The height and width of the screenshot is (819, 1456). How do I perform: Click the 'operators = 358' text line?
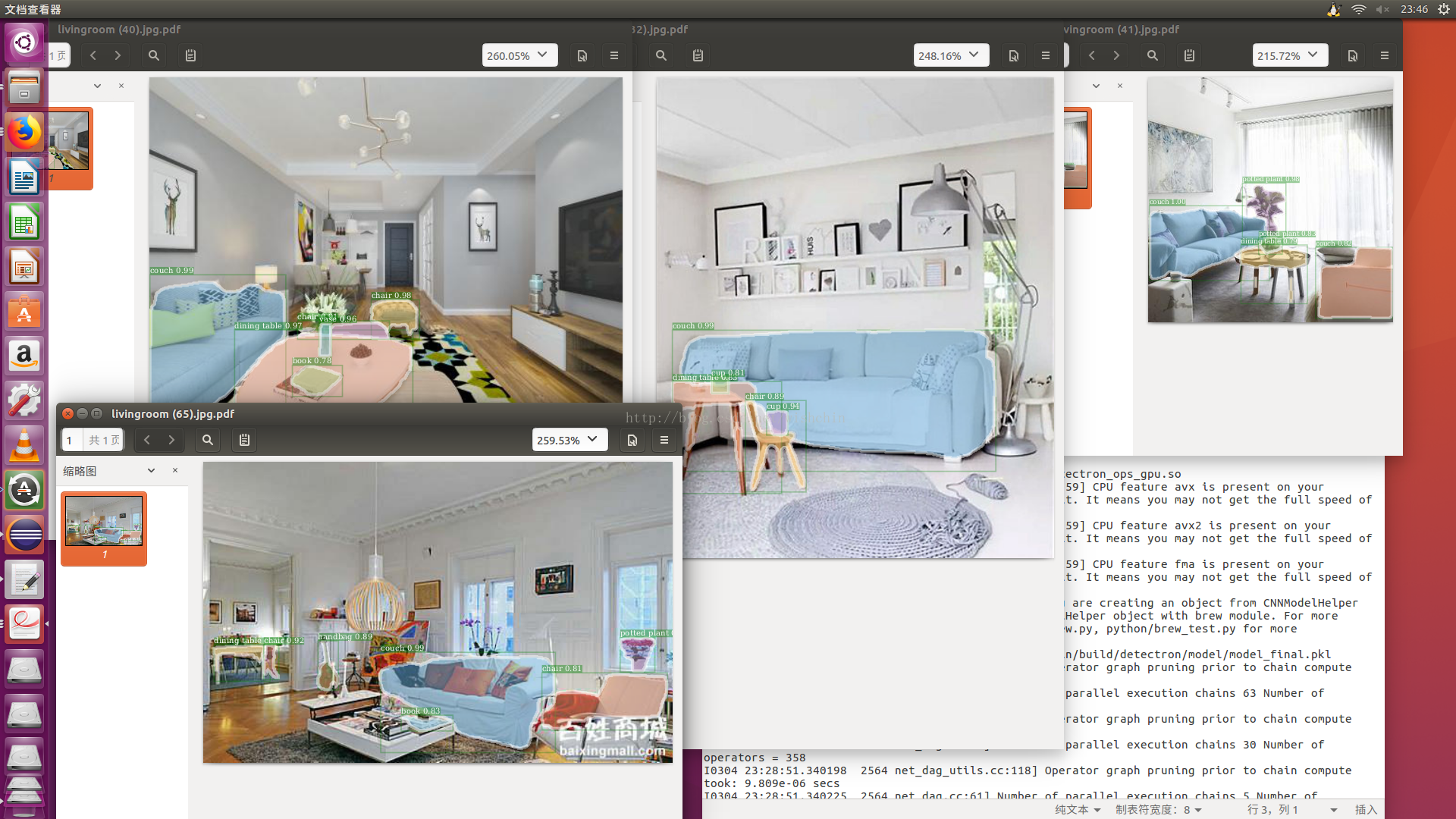tap(755, 758)
